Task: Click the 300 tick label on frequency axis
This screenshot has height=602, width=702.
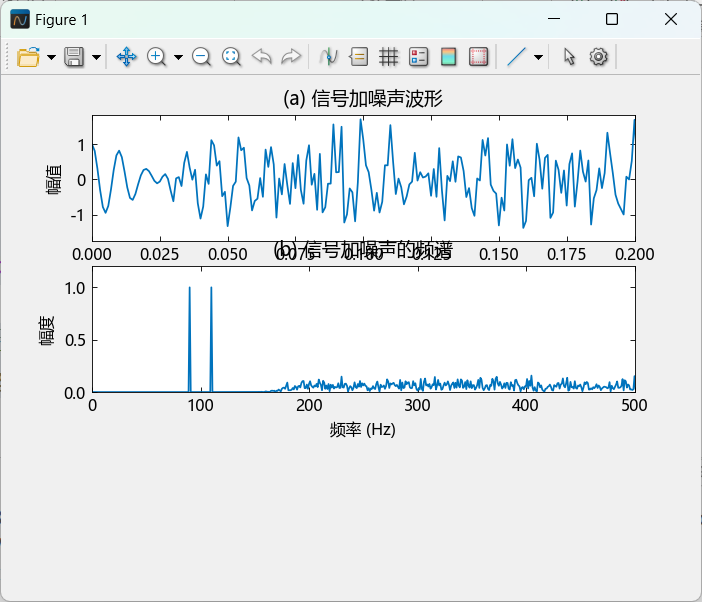Action: 417,406
